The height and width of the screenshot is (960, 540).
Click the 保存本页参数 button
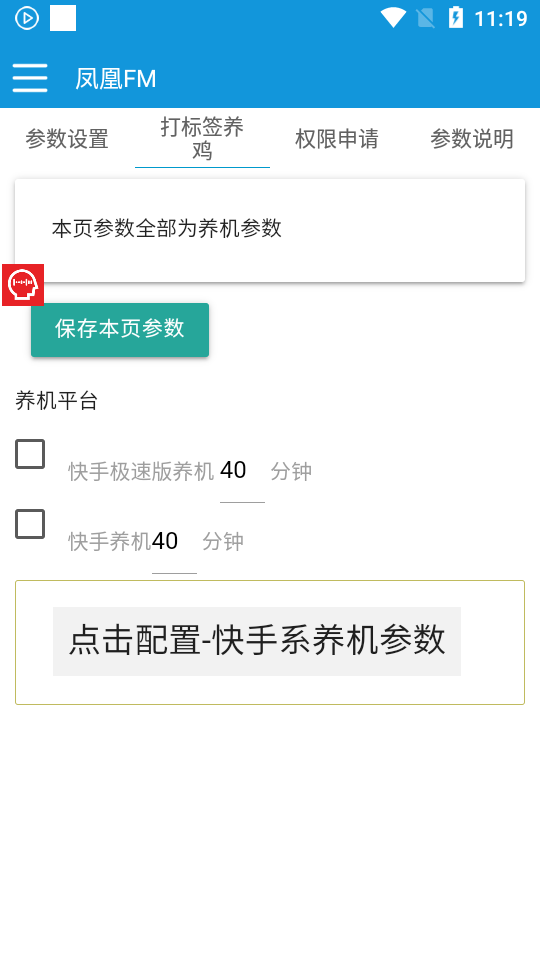[120, 329]
